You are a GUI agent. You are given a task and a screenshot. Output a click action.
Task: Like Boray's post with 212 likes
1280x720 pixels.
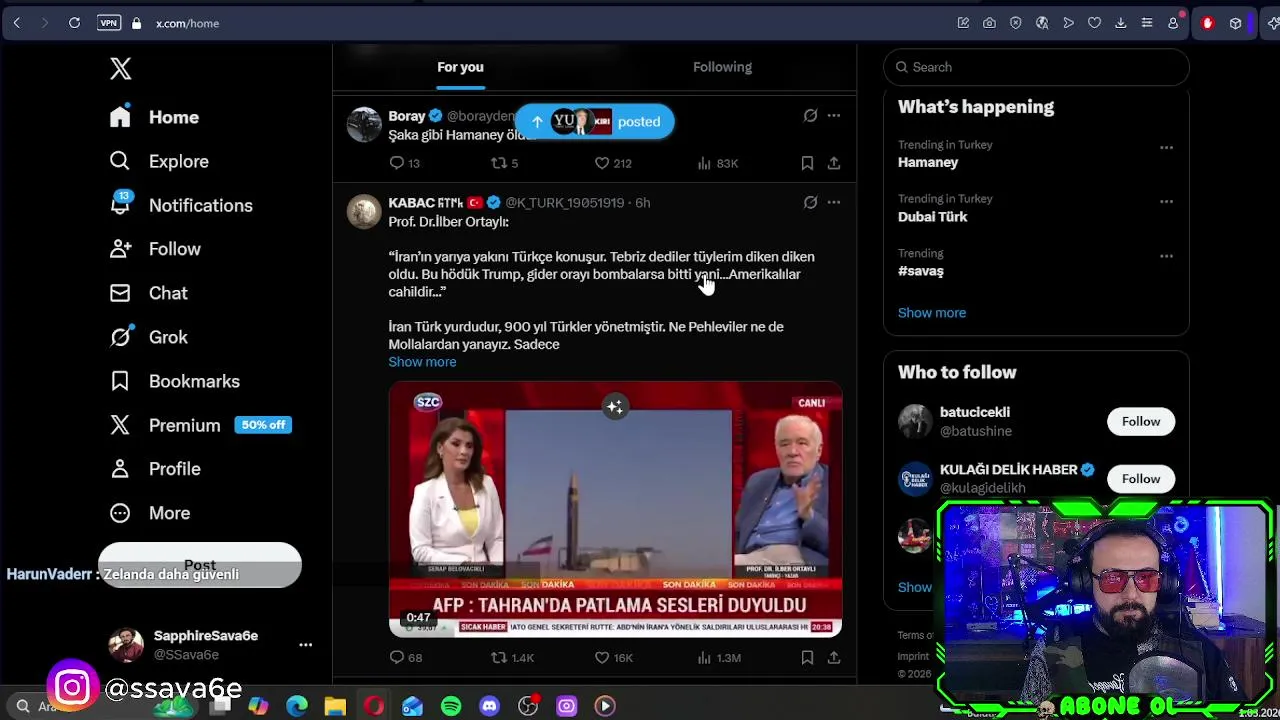(613, 163)
